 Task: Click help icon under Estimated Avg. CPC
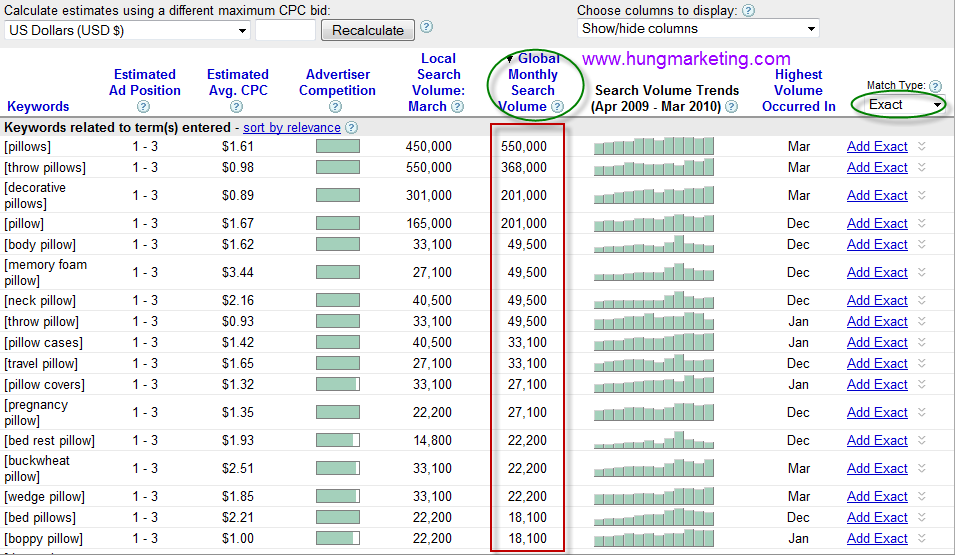click(x=237, y=107)
